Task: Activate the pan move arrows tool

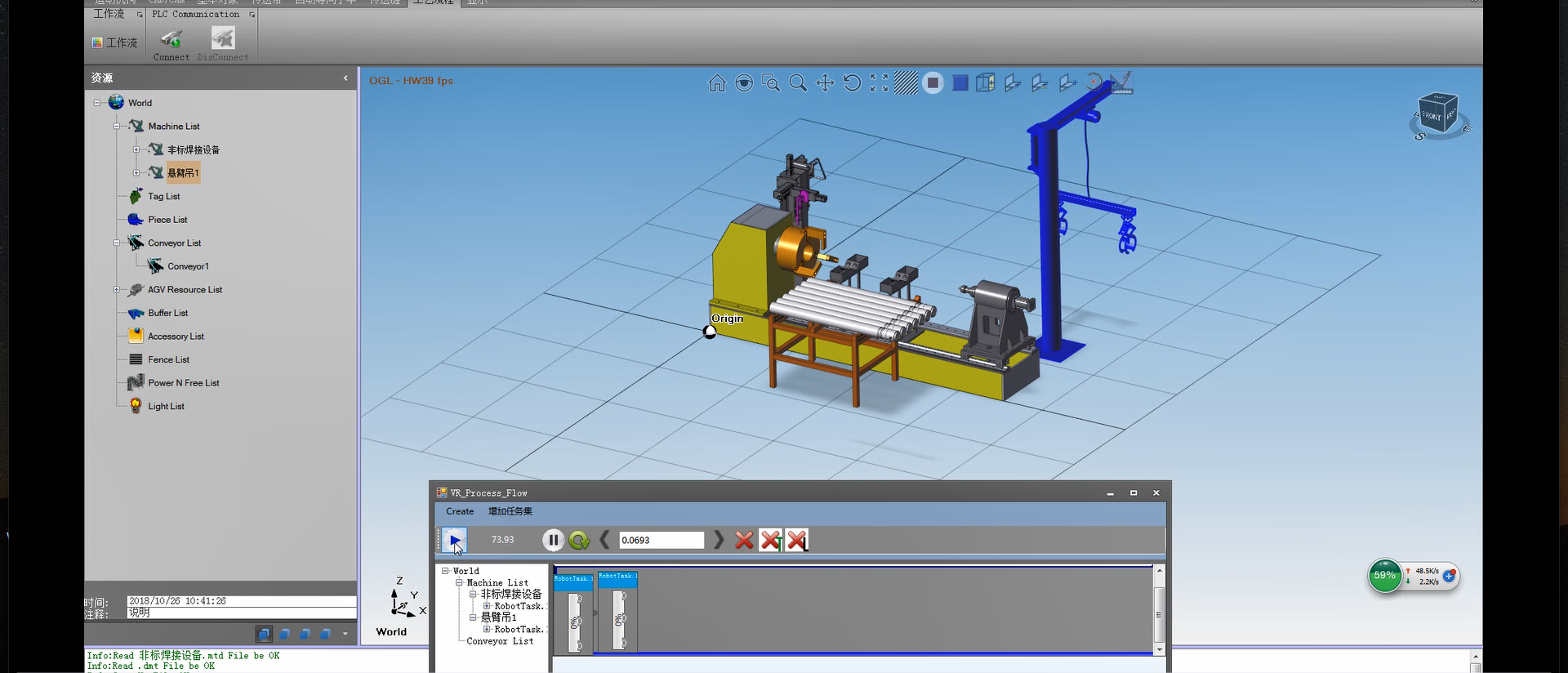Action: 825,83
